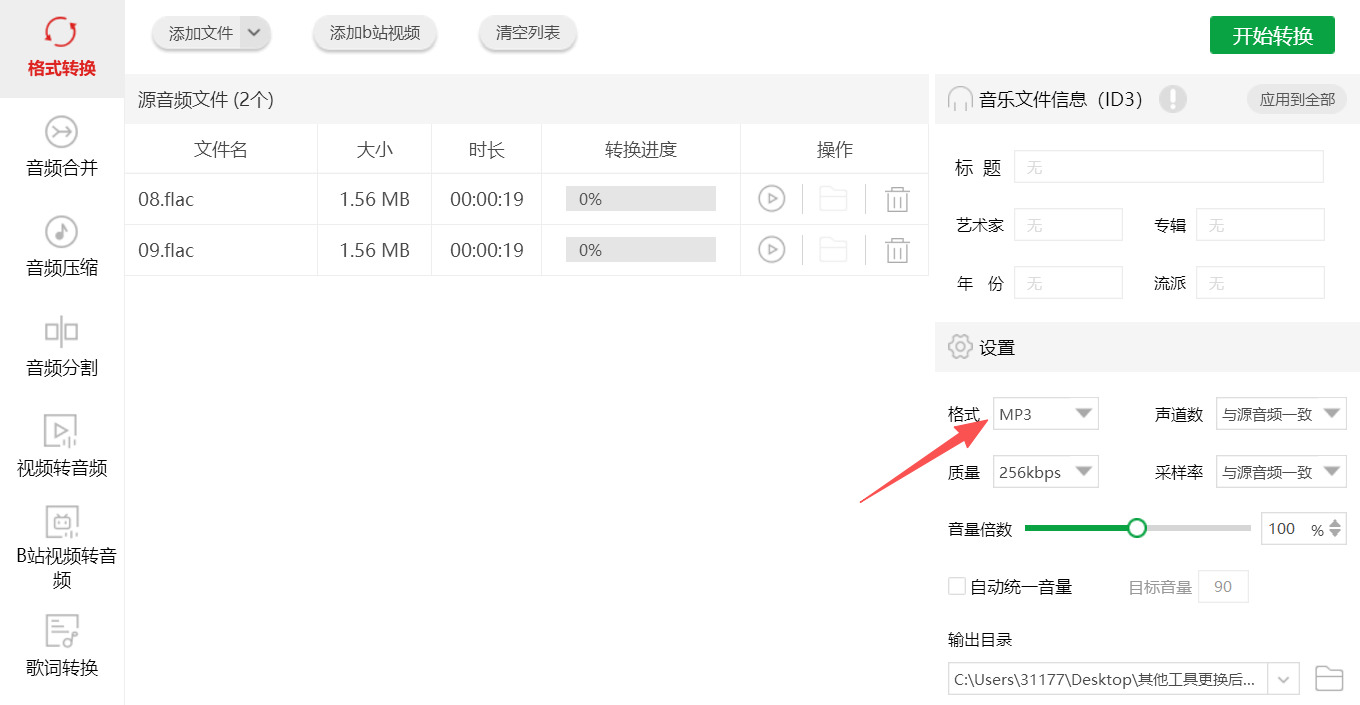Open the 添加文件 dropdown arrow
The image size is (1360, 705).
point(254,33)
